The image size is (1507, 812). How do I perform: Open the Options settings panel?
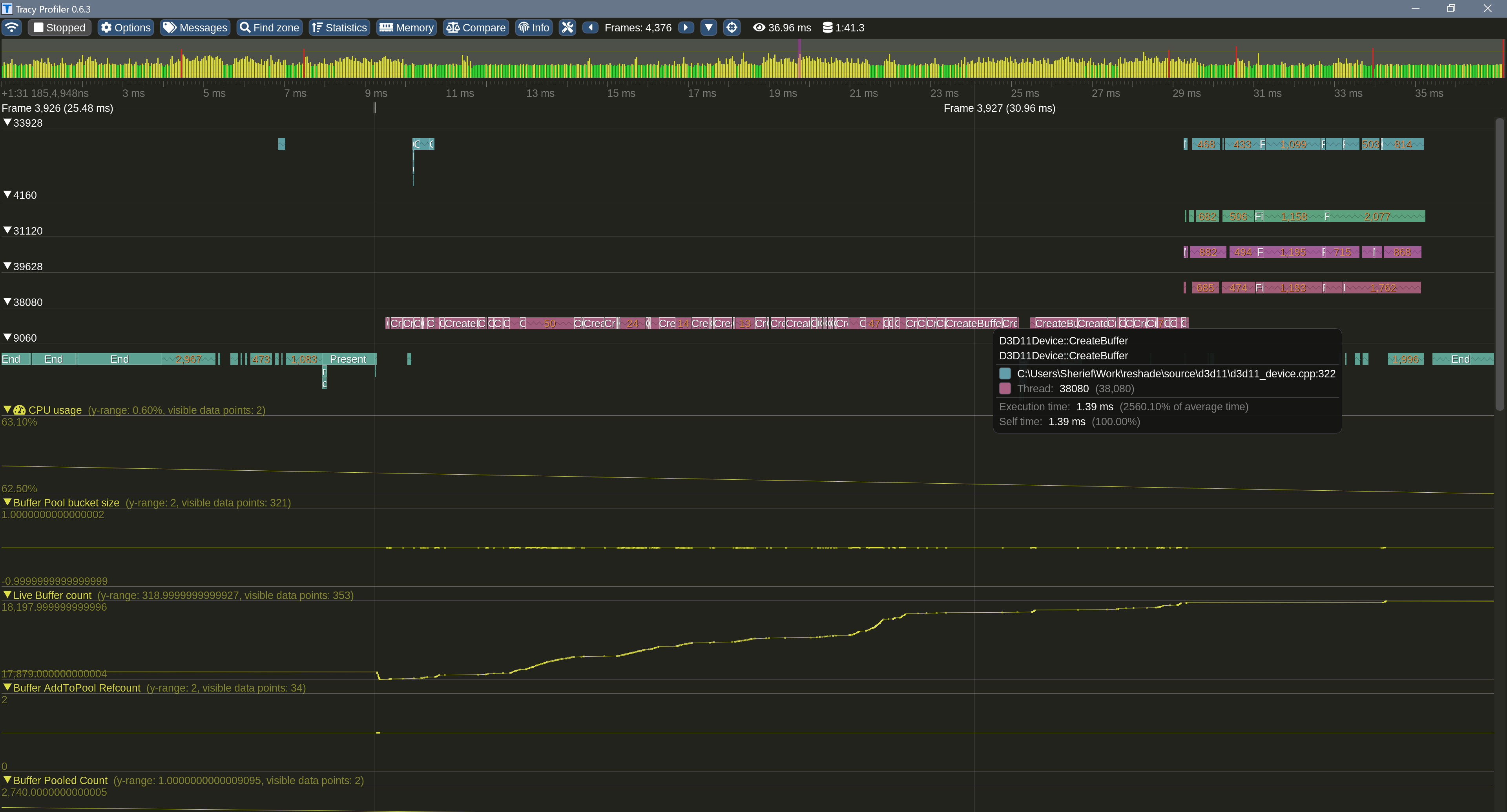coord(125,27)
